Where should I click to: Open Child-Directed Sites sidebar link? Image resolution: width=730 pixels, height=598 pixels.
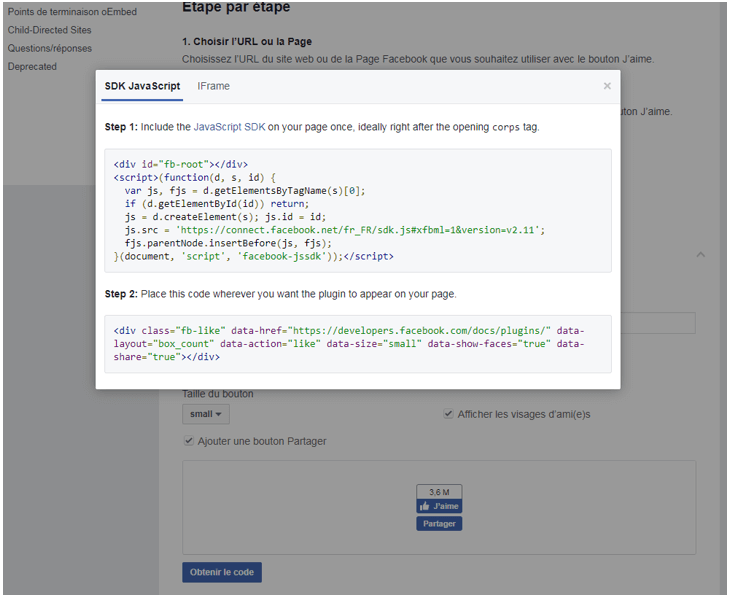click(x=49, y=30)
